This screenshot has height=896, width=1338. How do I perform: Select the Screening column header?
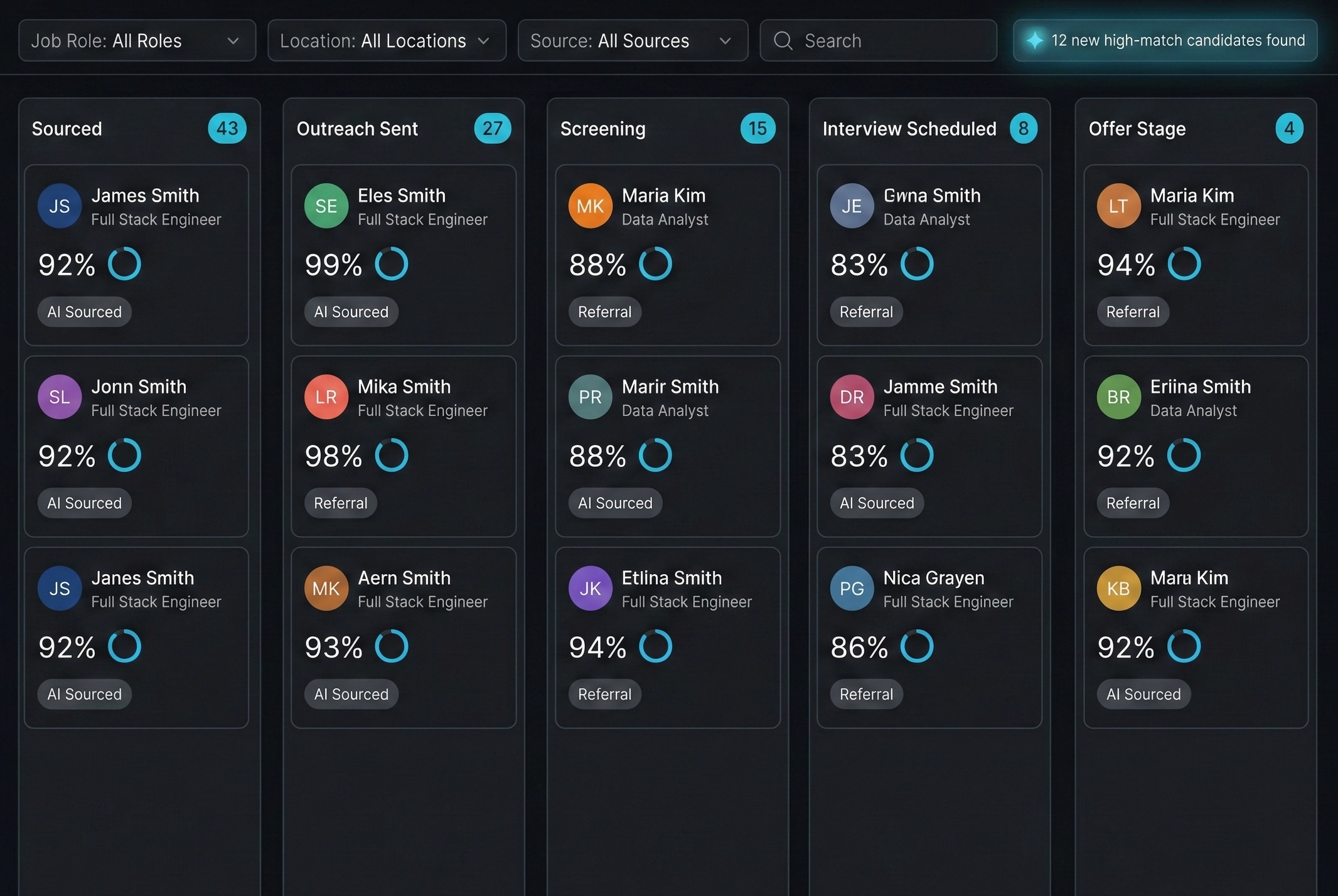[602, 129]
